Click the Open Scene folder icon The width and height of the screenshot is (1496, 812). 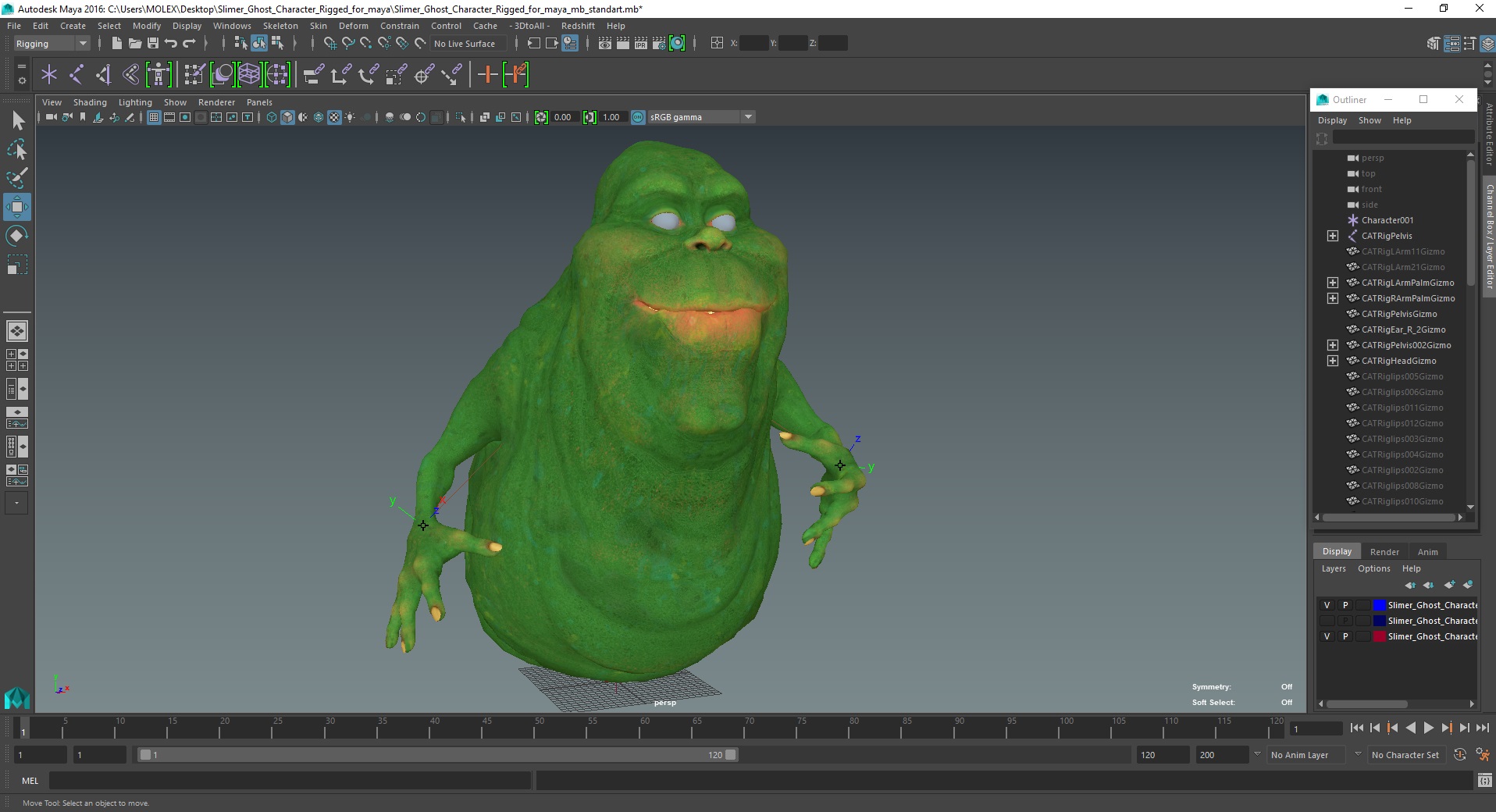tap(134, 43)
